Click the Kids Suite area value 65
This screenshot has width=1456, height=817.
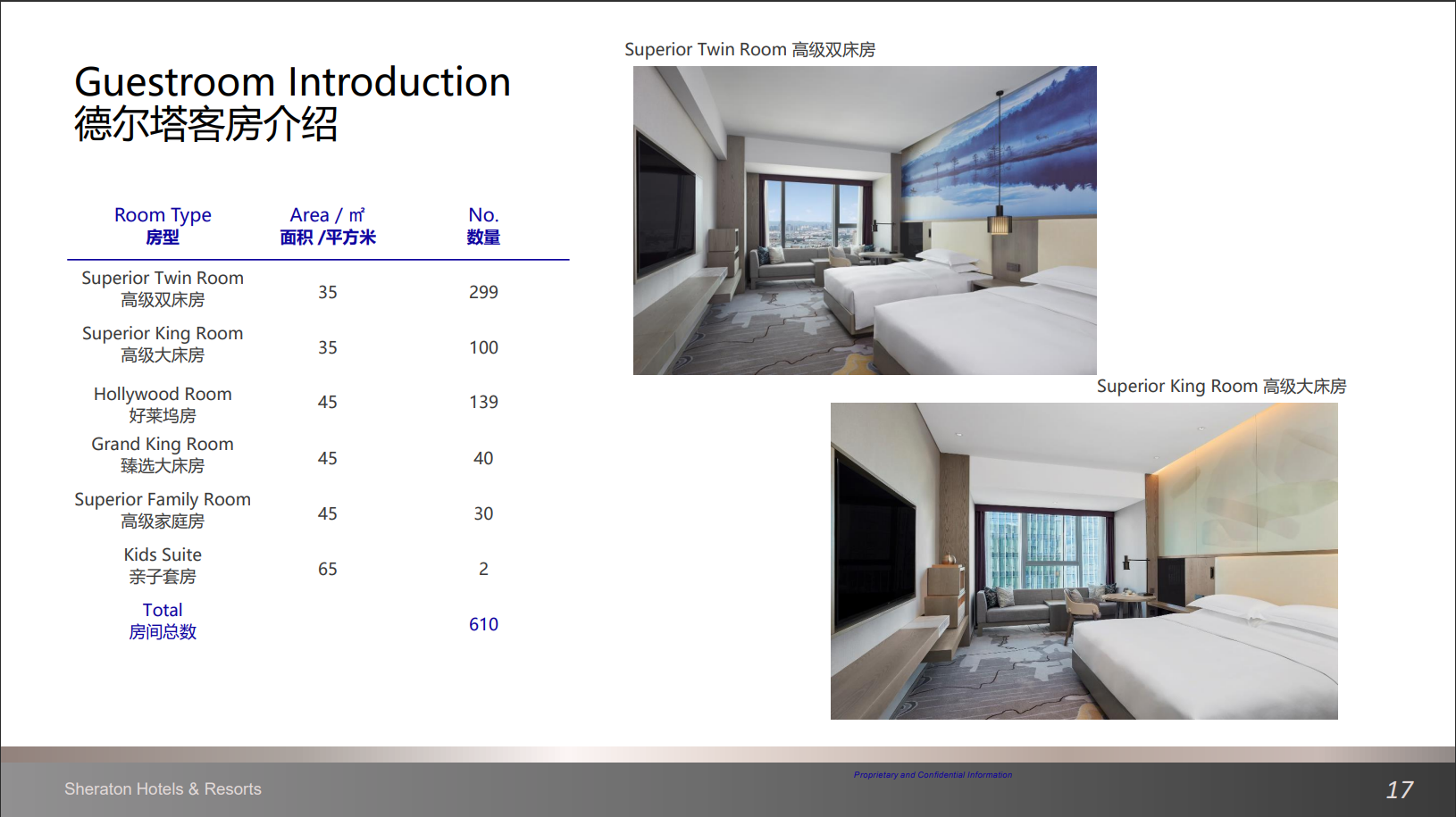coord(328,569)
